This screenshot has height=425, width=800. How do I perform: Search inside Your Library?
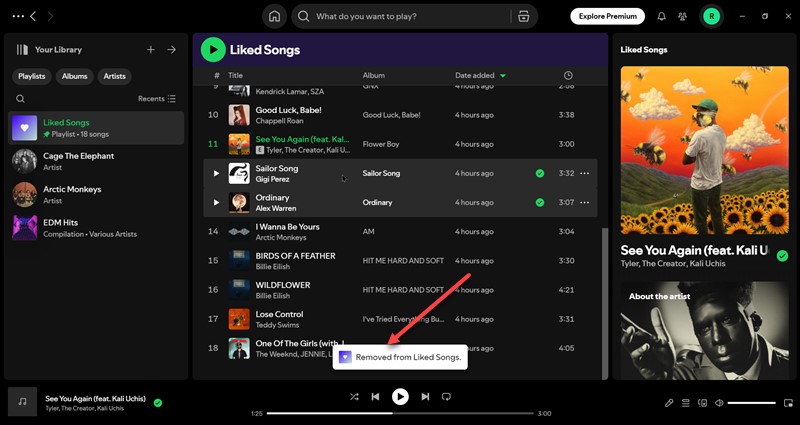(20, 98)
